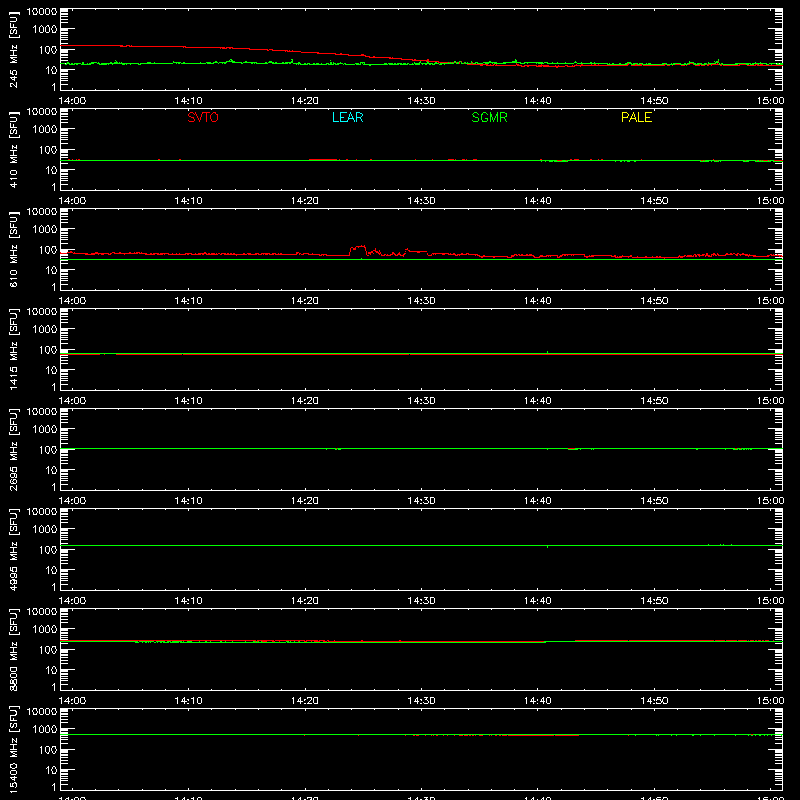Image resolution: width=800 pixels, height=800 pixels.
Task: Select the 410 MHz [SFU] axis label
Action: (x=14, y=149)
